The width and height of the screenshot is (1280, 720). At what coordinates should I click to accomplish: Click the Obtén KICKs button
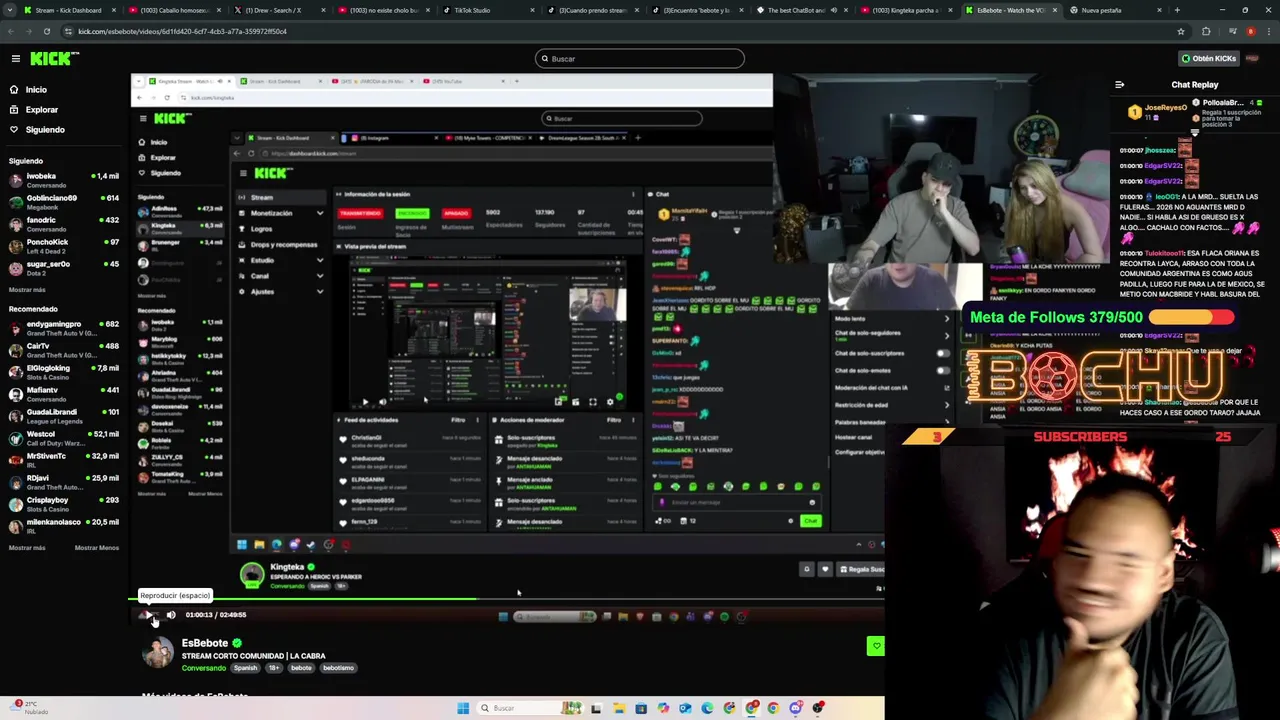[x=1208, y=59]
